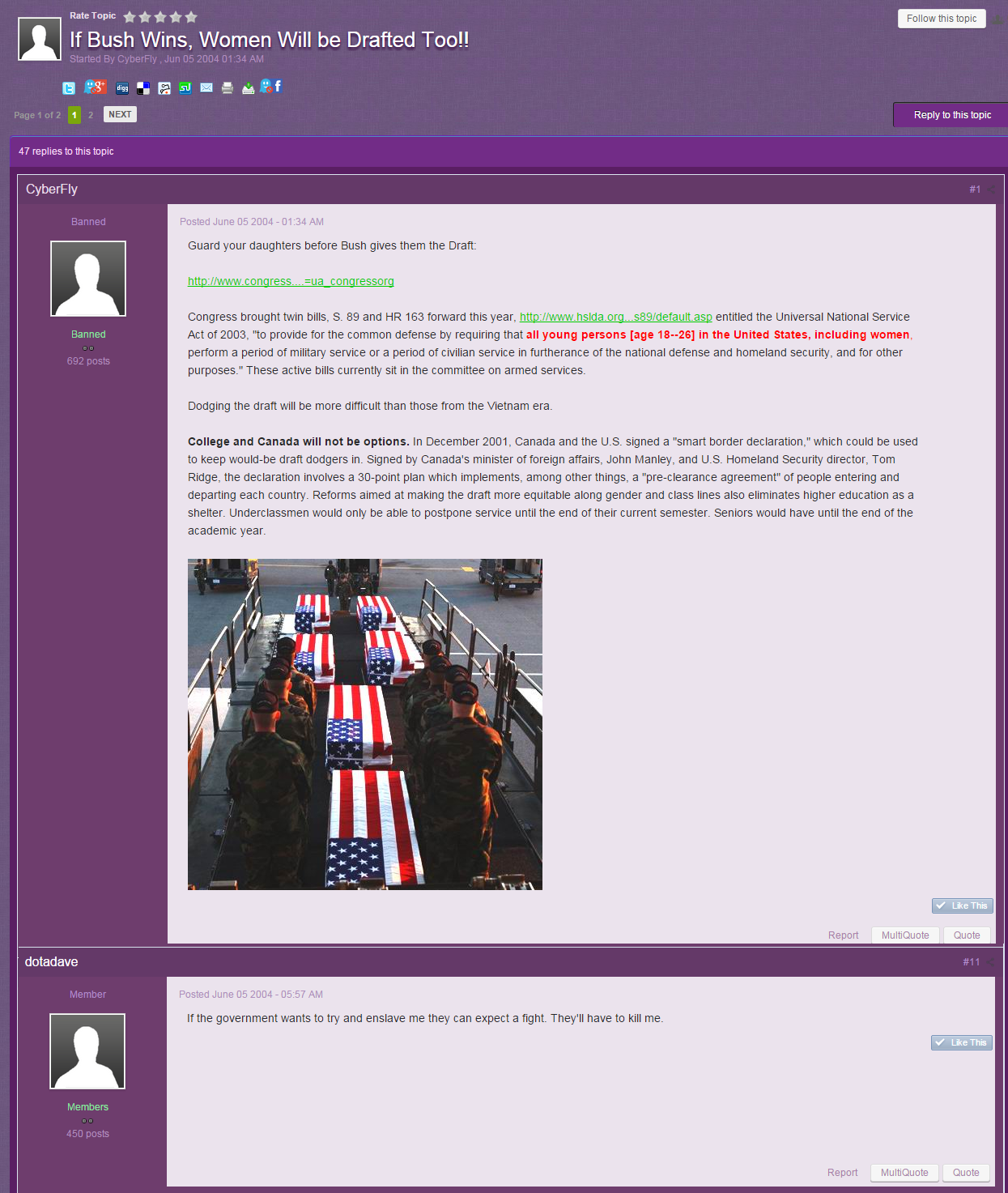Select page 1 in pagination
This screenshot has height=1193, width=1008.
click(x=74, y=115)
